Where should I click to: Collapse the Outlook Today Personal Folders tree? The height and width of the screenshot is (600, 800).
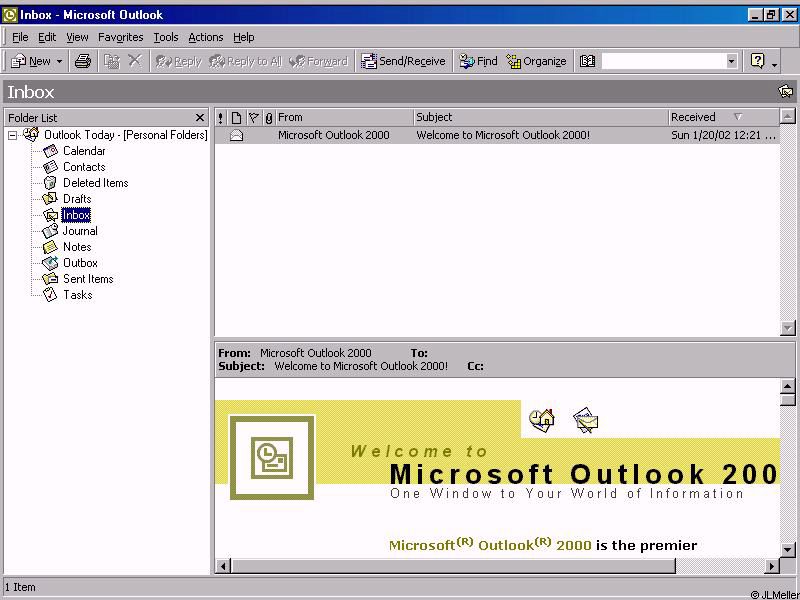13,135
